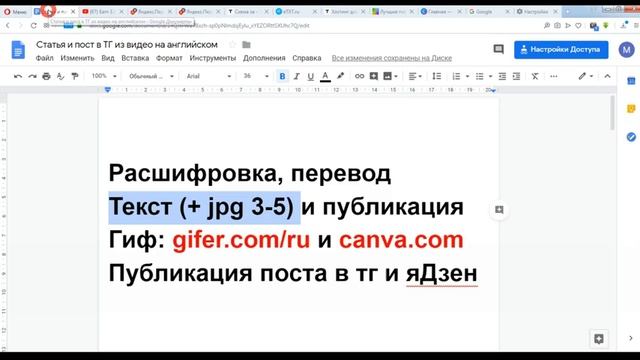Open the text alignment dropdown

coord(415,76)
